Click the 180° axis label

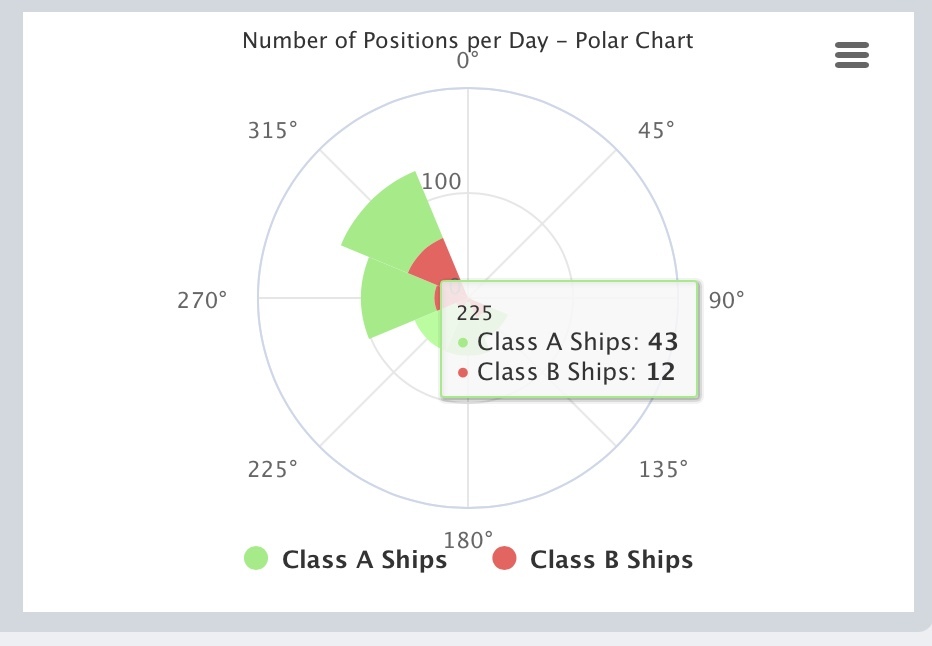coord(468,540)
